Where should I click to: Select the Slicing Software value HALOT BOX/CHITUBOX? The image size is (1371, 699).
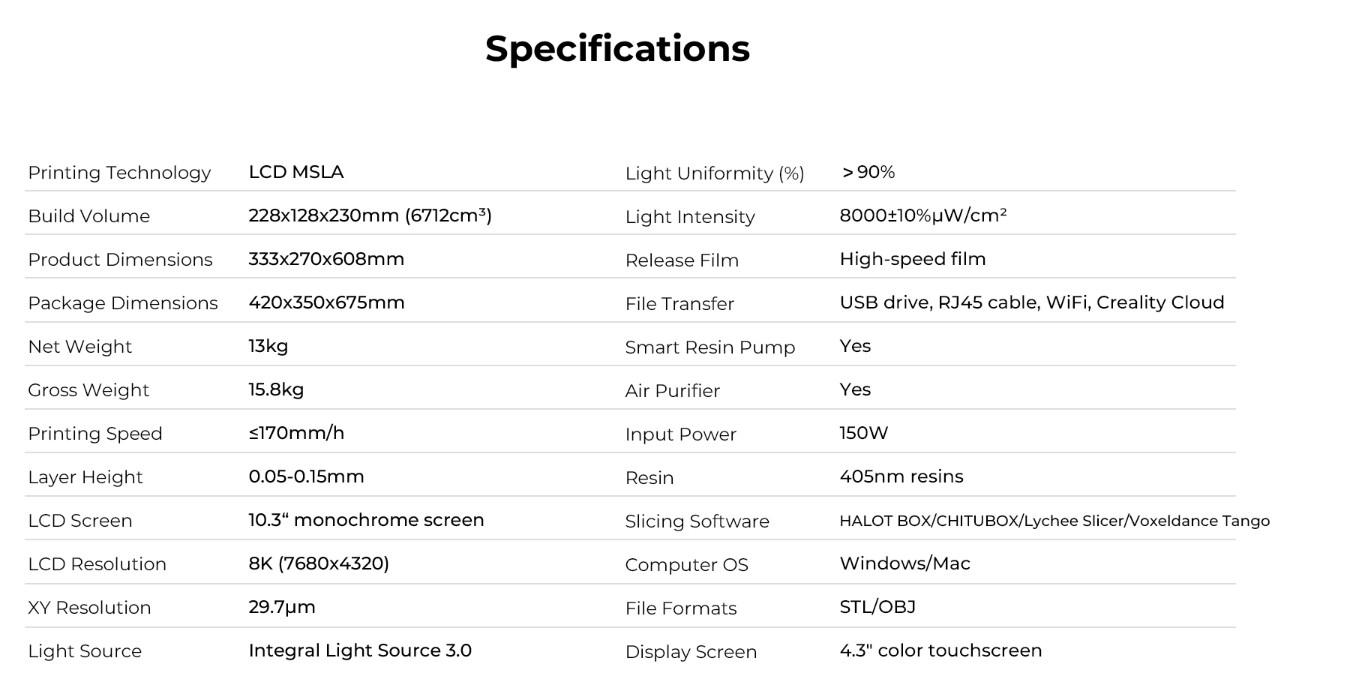(1054, 521)
